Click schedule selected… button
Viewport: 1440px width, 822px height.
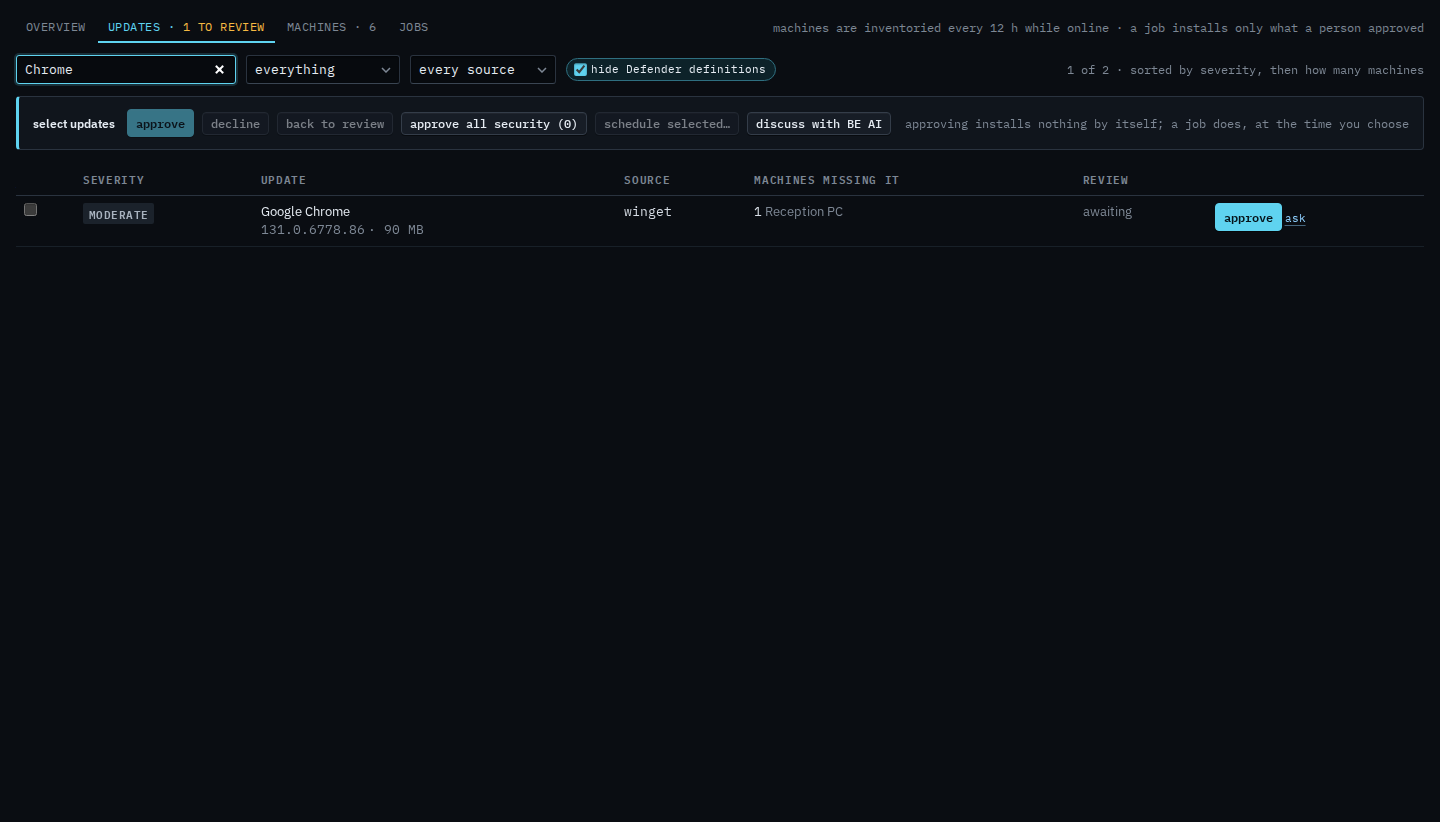point(667,124)
